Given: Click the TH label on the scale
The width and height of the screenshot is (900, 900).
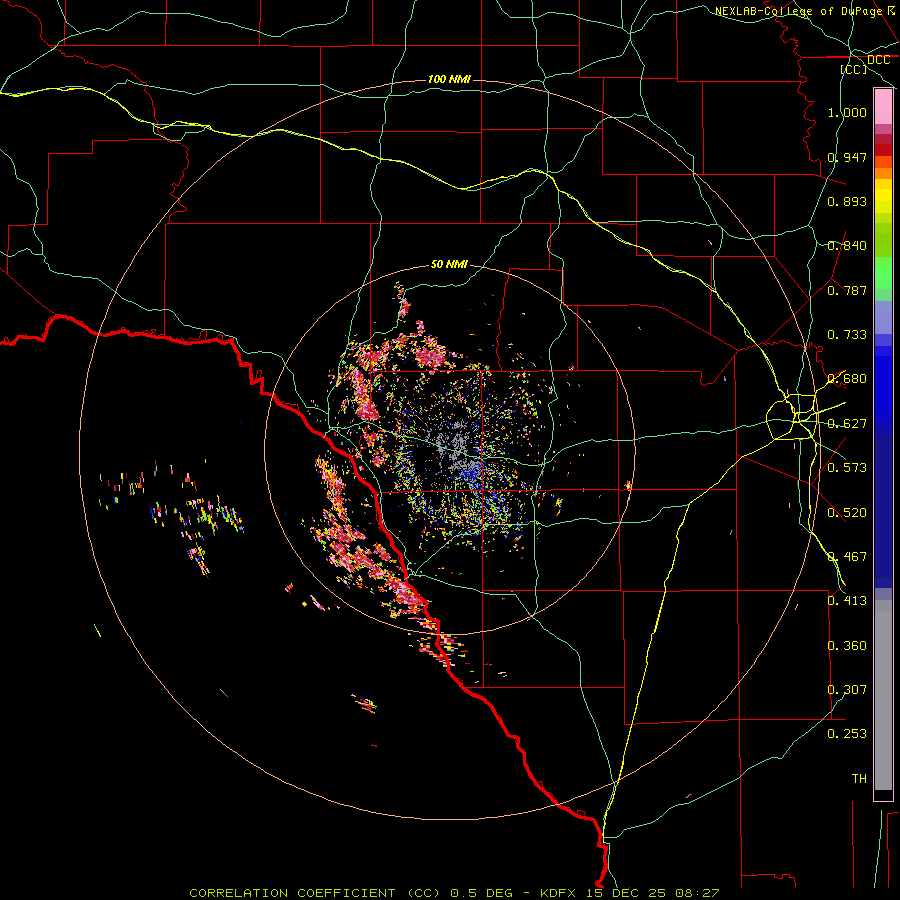Looking at the screenshot, I should tap(859, 779).
